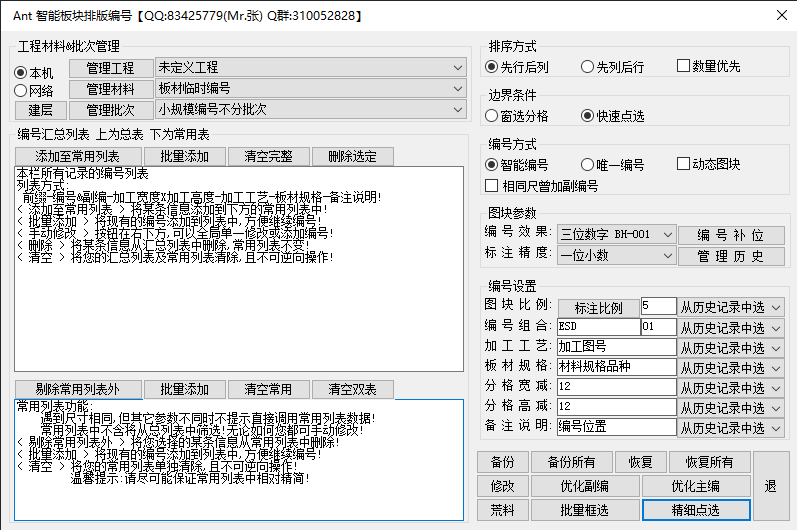797x530 pixels.
Task: Close the Ant 智能板块排版编号 window
Action: coord(782,16)
